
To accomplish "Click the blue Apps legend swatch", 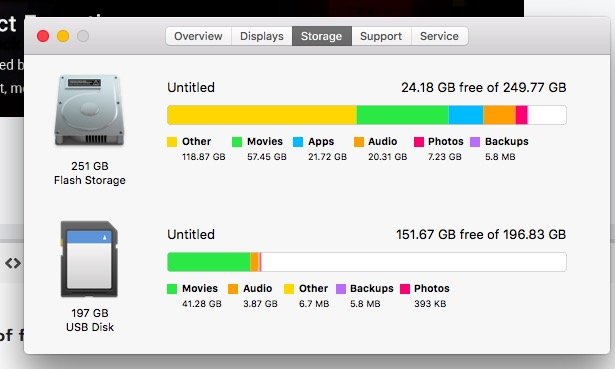I will (298, 142).
